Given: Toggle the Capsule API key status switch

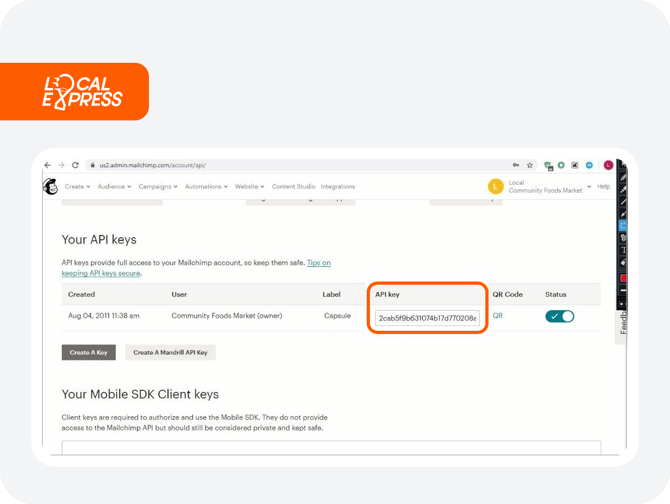Looking at the screenshot, I should pos(559,316).
